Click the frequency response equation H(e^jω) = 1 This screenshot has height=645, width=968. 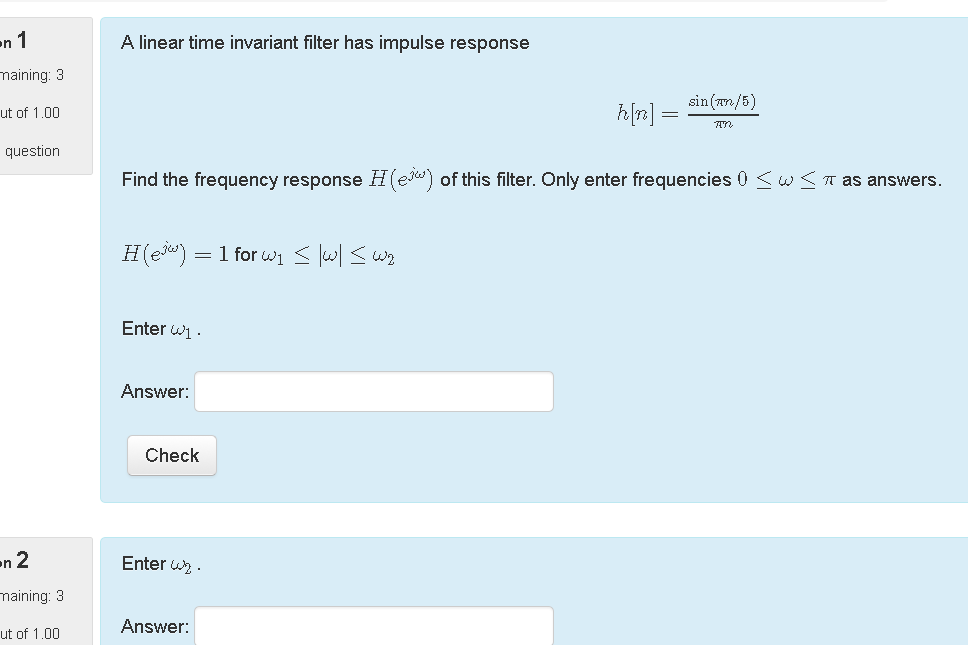258,253
